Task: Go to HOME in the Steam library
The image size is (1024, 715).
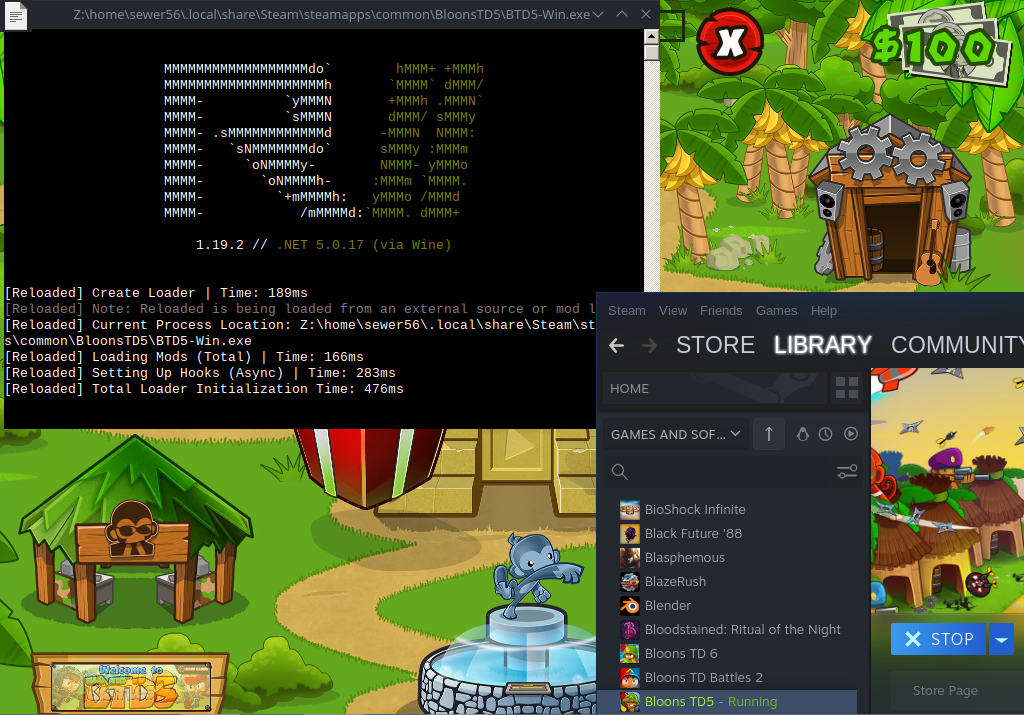Action: (x=715, y=389)
